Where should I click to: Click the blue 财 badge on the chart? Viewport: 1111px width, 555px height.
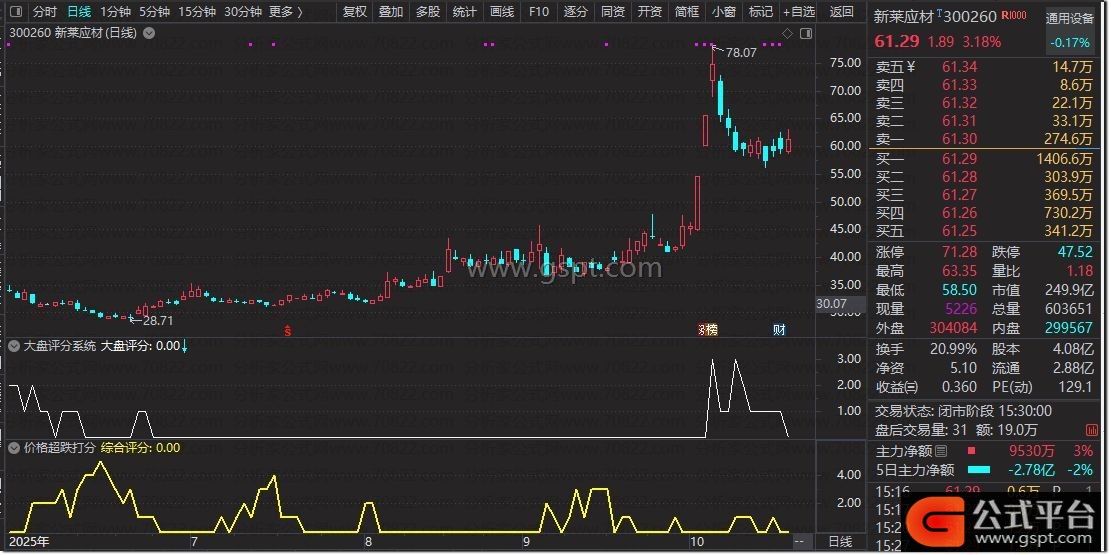click(x=779, y=329)
